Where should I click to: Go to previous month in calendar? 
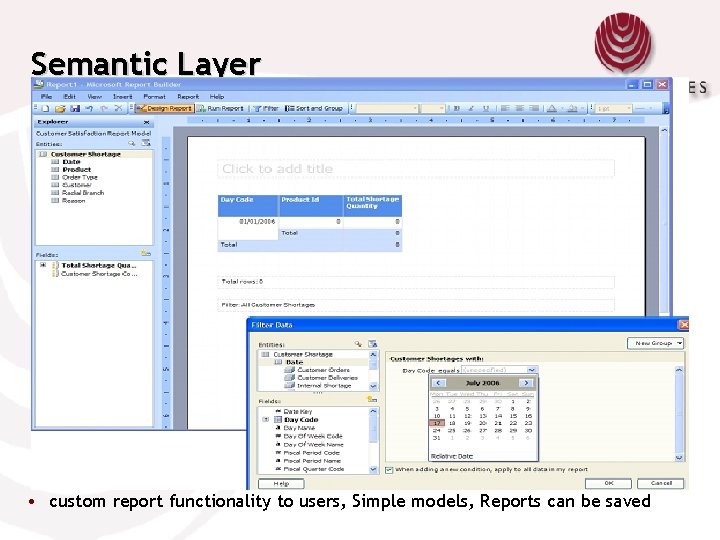click(439, 383)
